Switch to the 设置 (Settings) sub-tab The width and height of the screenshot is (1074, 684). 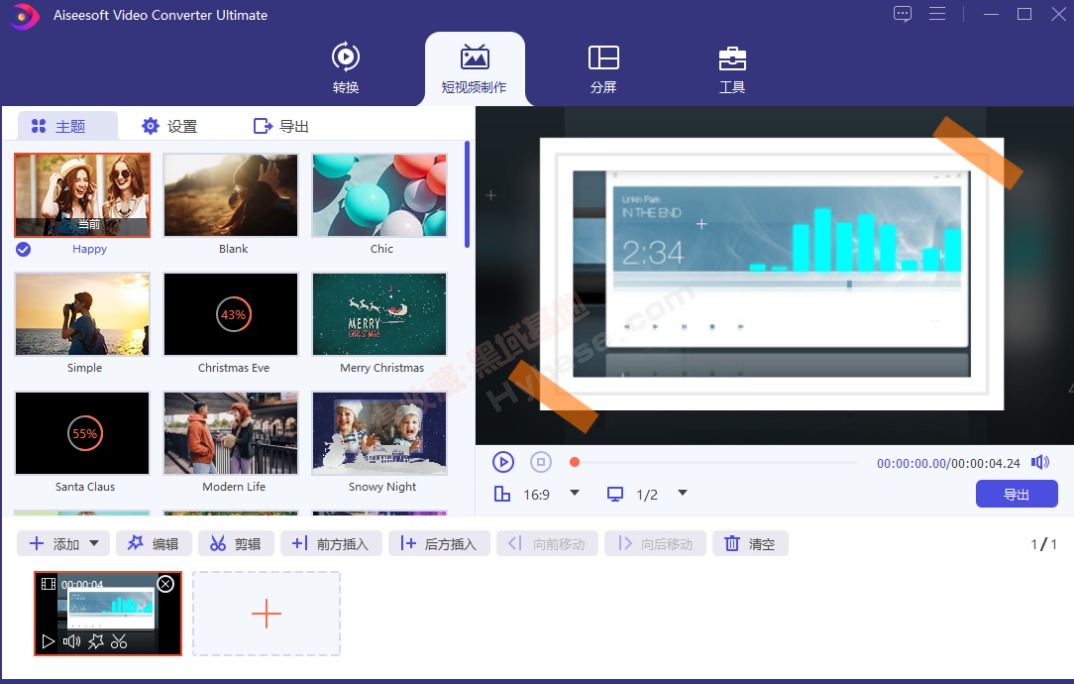point(168,126)
